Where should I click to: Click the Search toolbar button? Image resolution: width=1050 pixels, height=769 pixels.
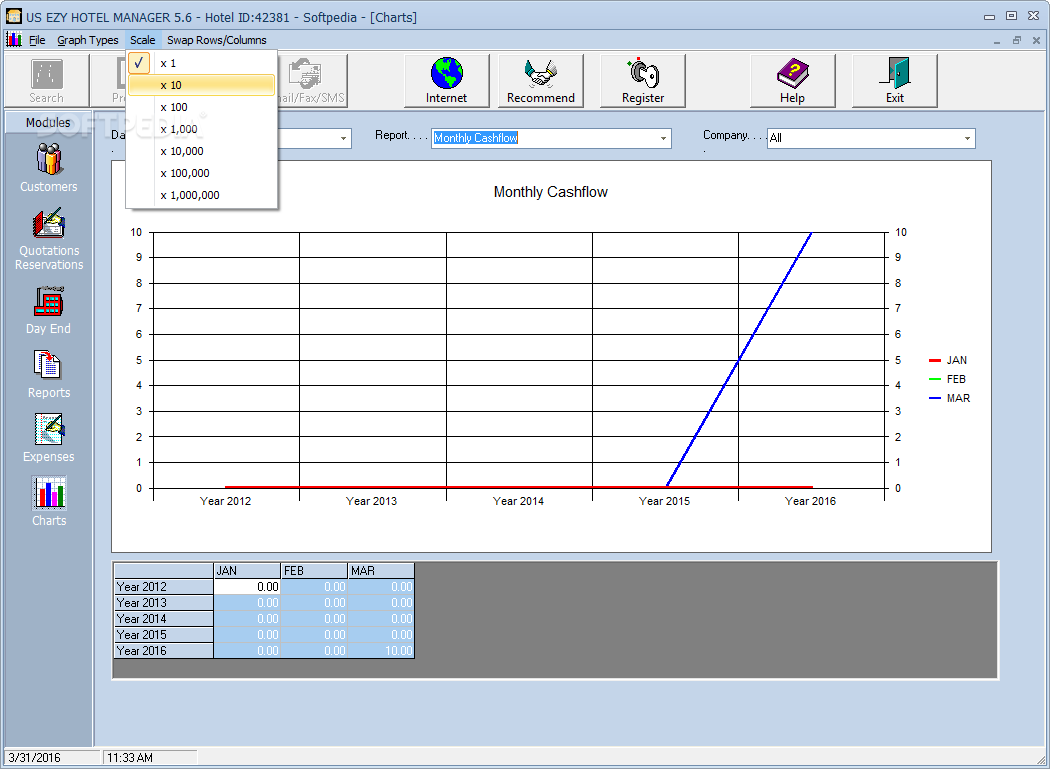[x=46, y=81]
